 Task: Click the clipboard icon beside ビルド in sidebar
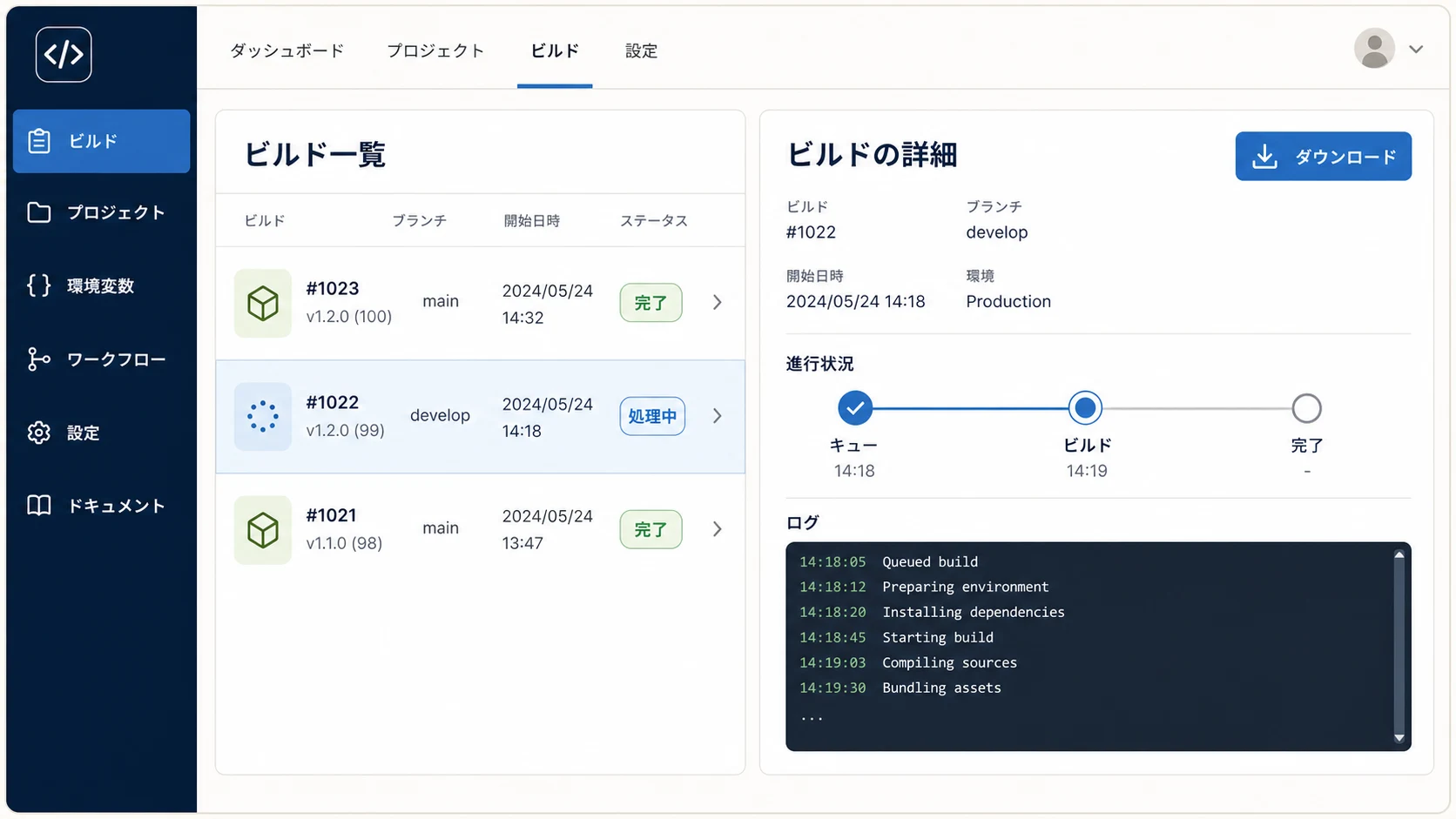point(39,141)
